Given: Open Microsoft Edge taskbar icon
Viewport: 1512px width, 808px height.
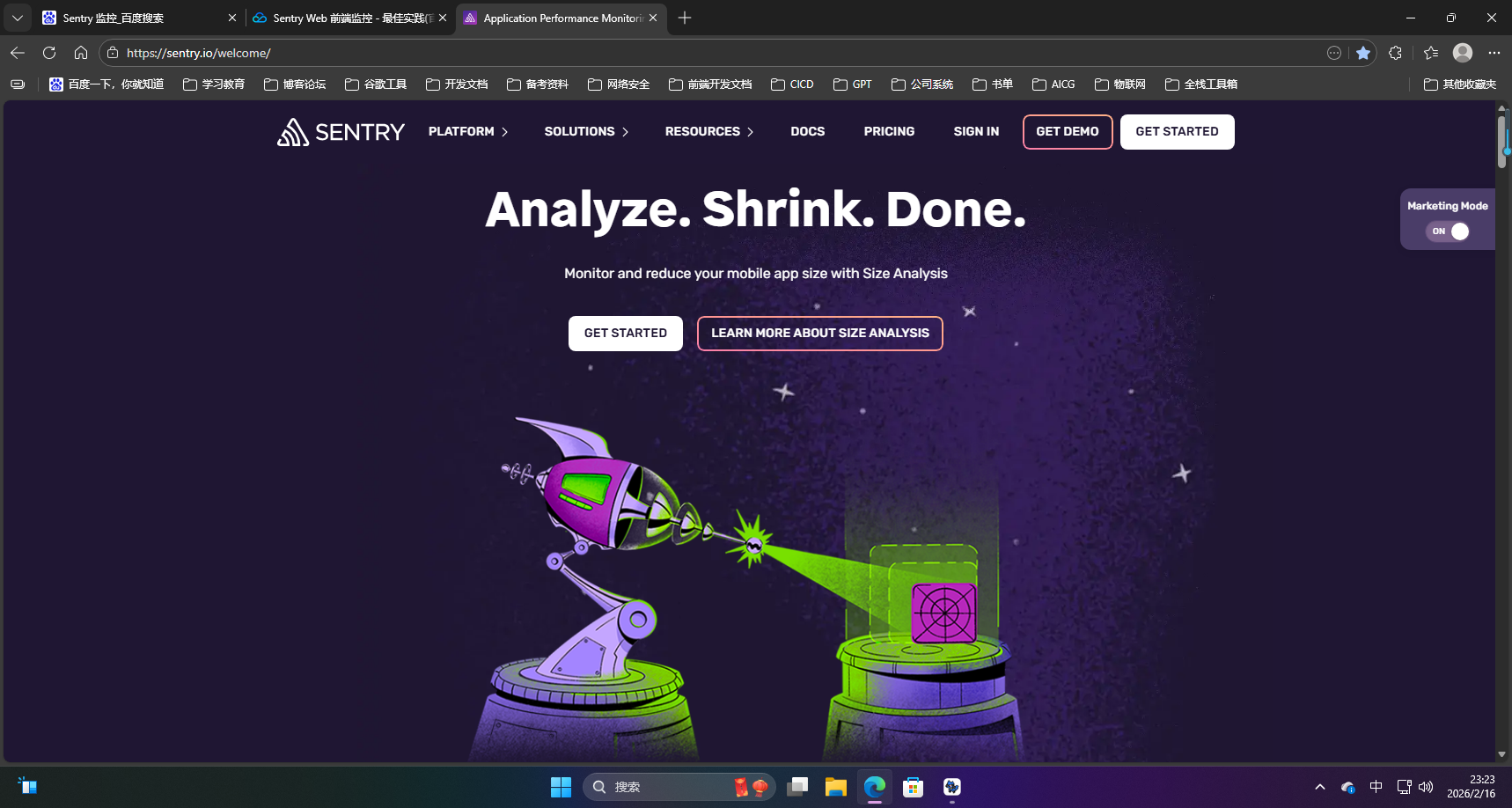Looking at the screenshot, I should [874, 787].
